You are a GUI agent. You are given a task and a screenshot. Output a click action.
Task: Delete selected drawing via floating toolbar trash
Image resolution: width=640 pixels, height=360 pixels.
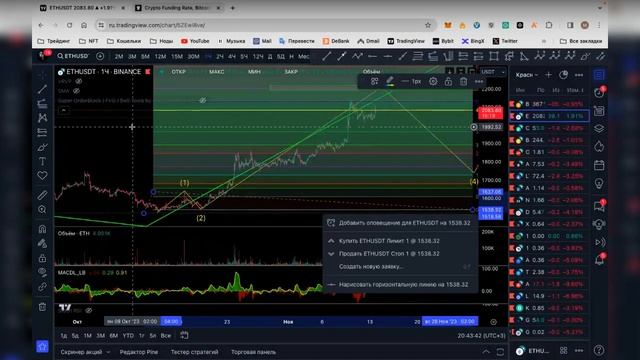pyautogui.click(x=463, y=82)
